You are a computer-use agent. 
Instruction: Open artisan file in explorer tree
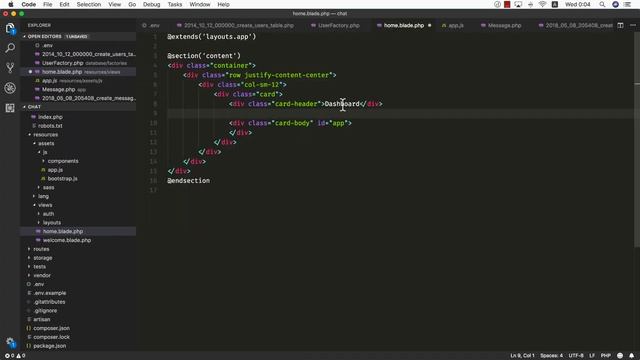42,320
